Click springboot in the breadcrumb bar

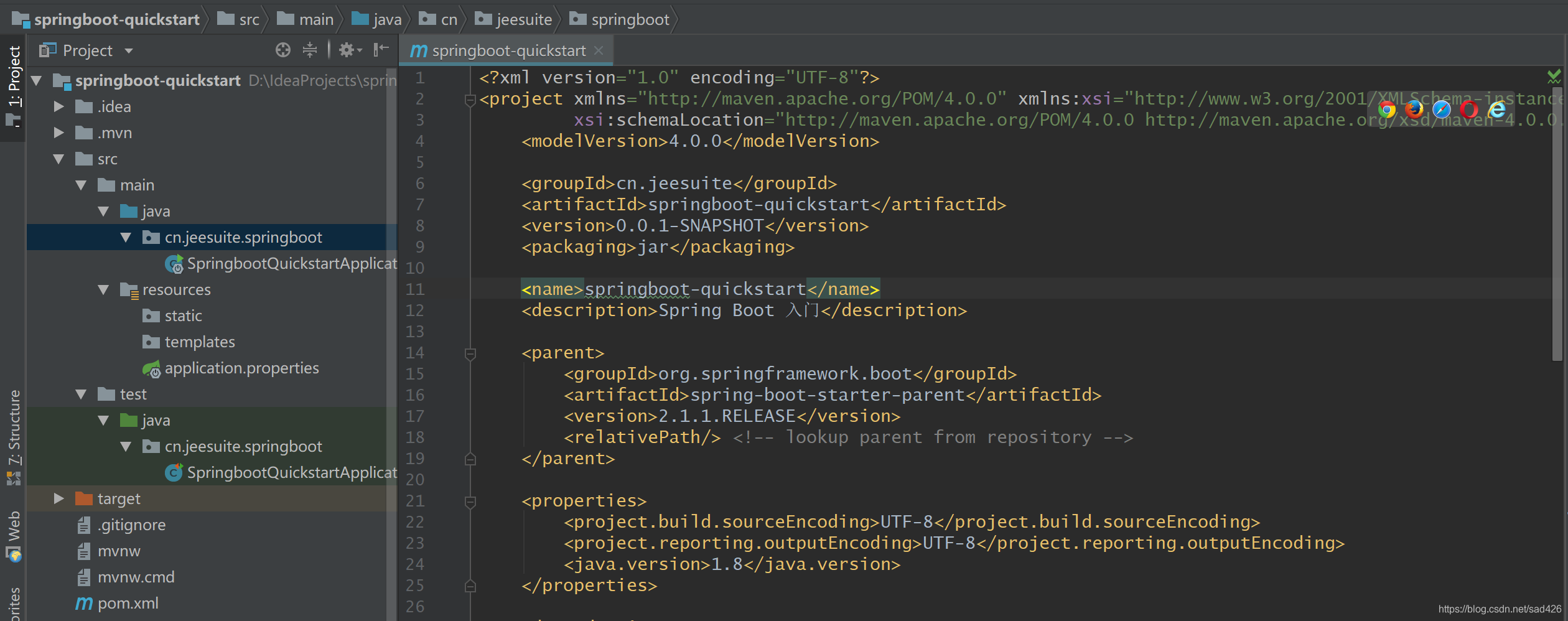[630, 19]
